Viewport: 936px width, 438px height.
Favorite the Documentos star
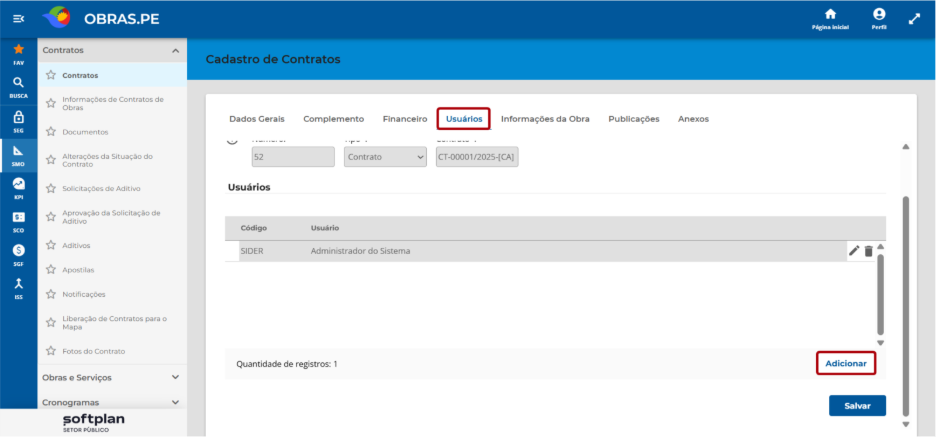point(51,131)
